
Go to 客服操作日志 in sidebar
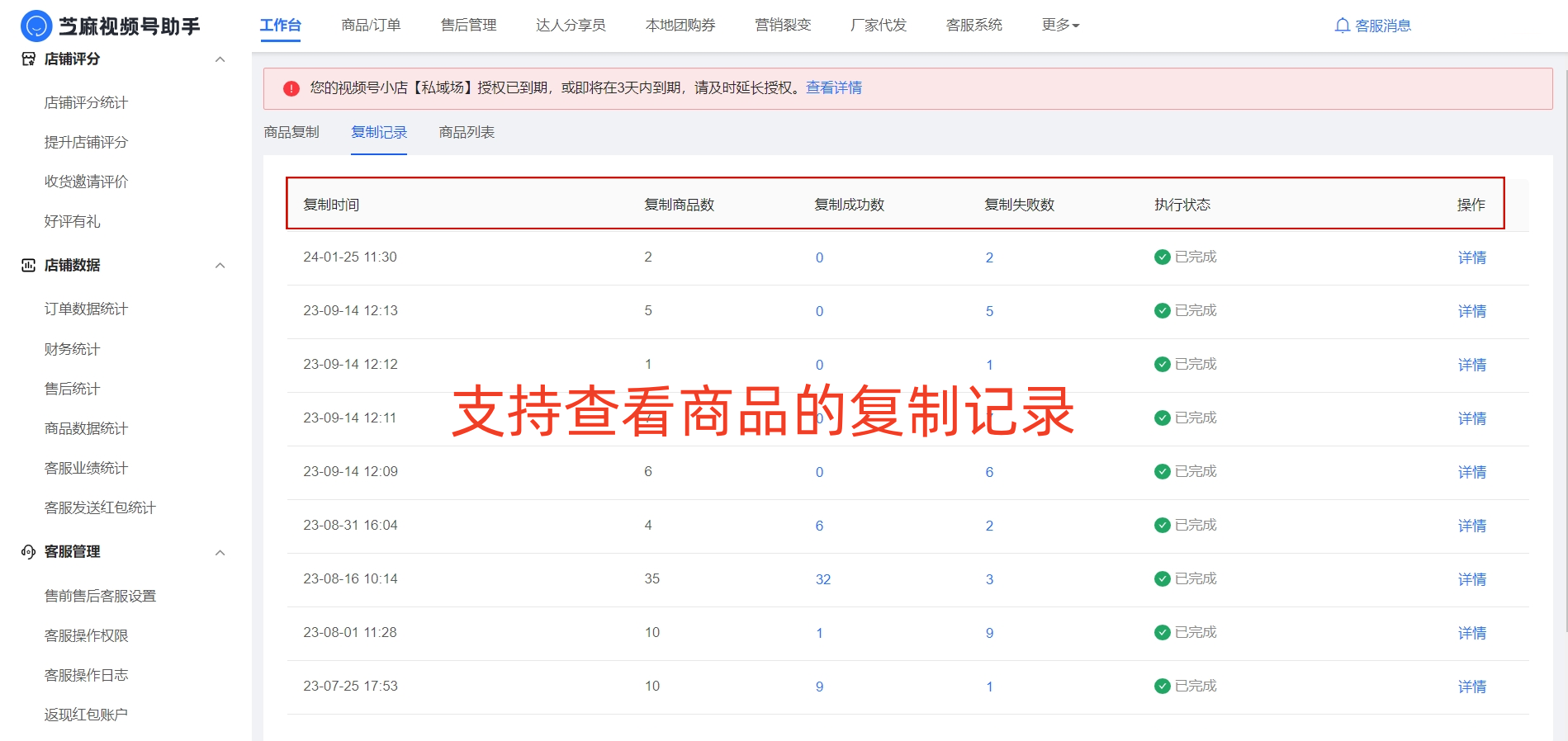[86, 675]
